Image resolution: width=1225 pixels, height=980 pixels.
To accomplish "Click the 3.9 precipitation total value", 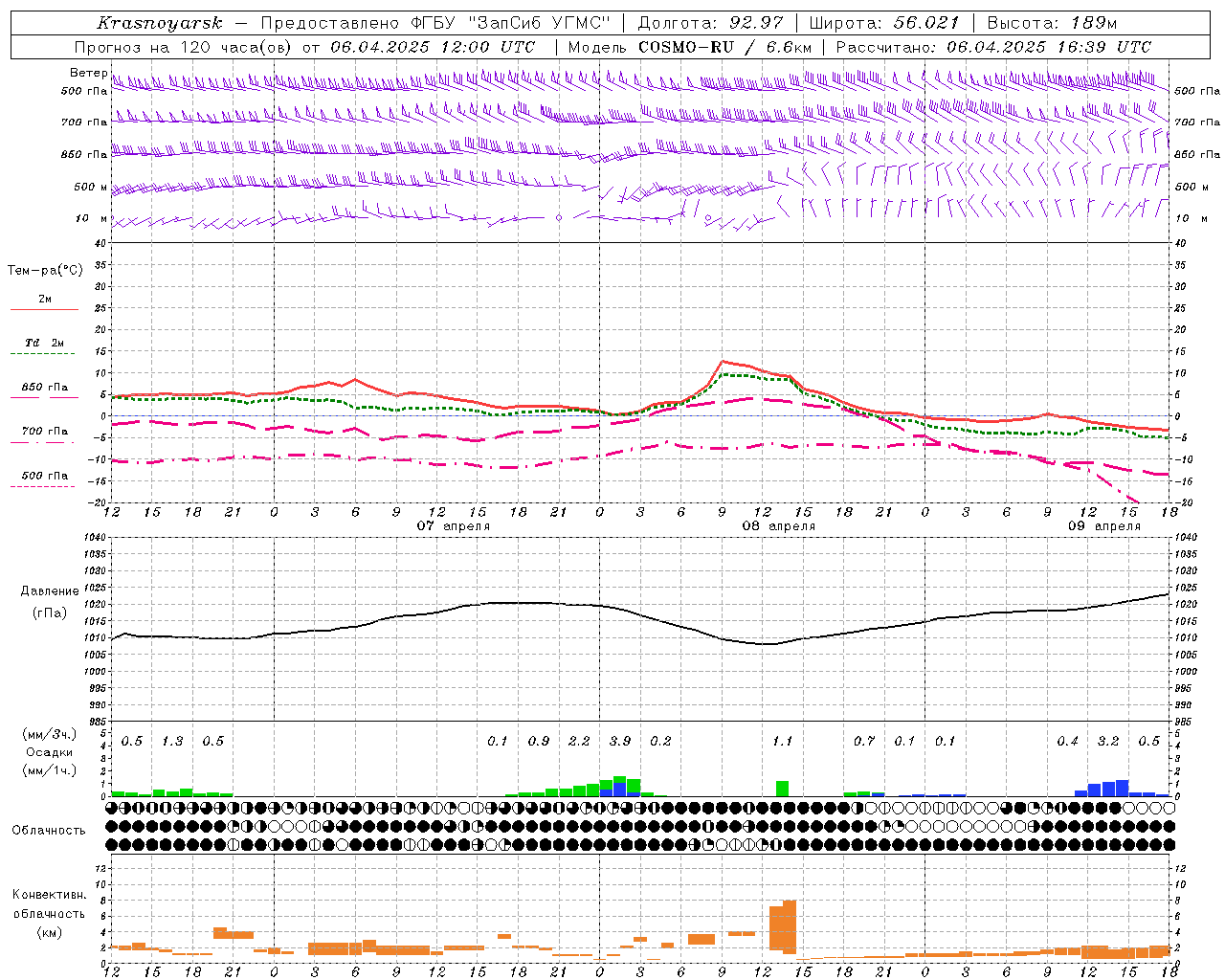I will coord(620,741).
